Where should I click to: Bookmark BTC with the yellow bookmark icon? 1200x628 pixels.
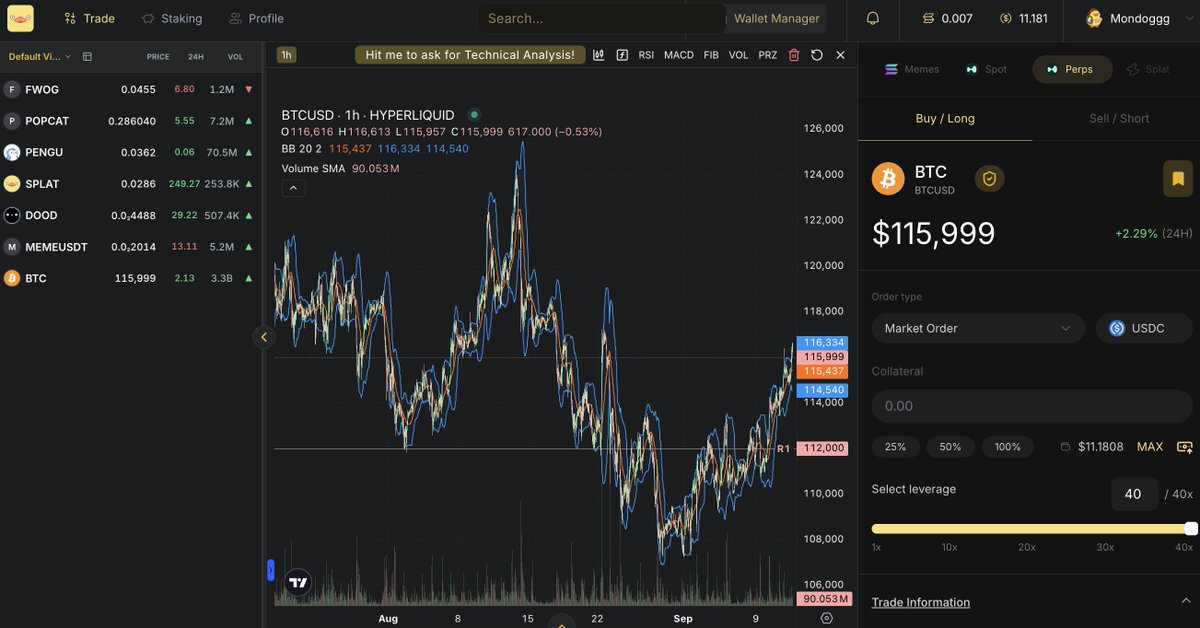[1178, 179]
